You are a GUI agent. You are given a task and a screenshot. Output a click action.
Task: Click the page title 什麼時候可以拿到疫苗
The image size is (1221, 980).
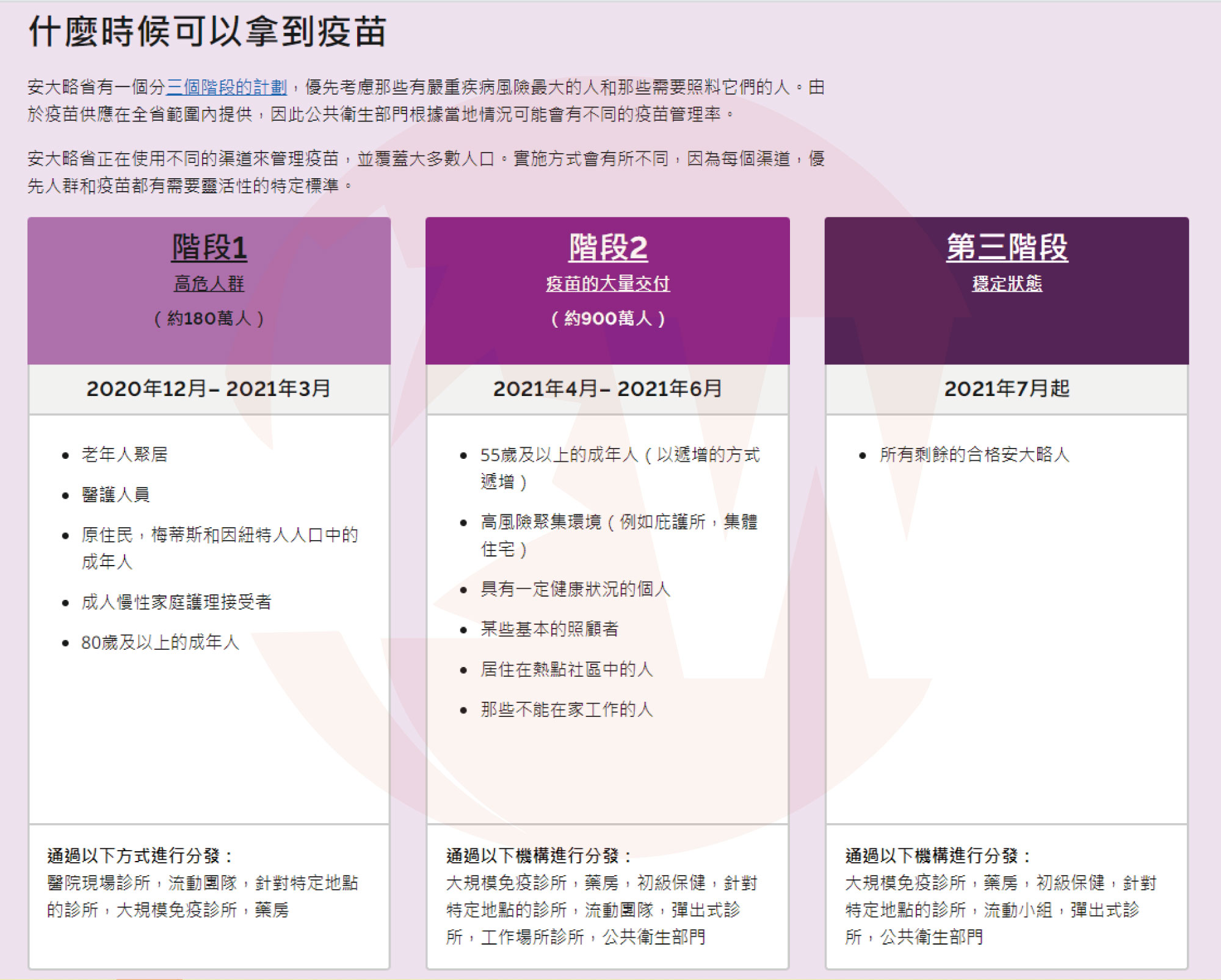coord(208,31)
